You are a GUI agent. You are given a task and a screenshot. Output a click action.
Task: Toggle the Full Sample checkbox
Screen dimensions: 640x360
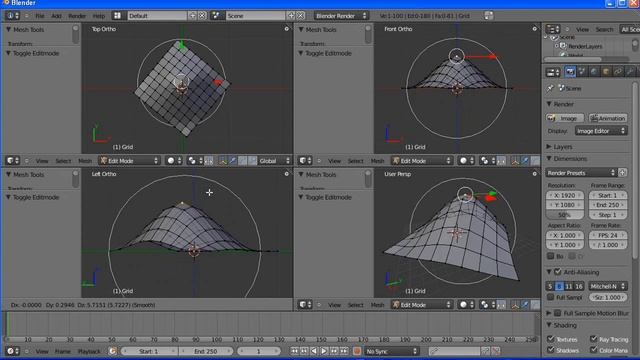(550, 297)
